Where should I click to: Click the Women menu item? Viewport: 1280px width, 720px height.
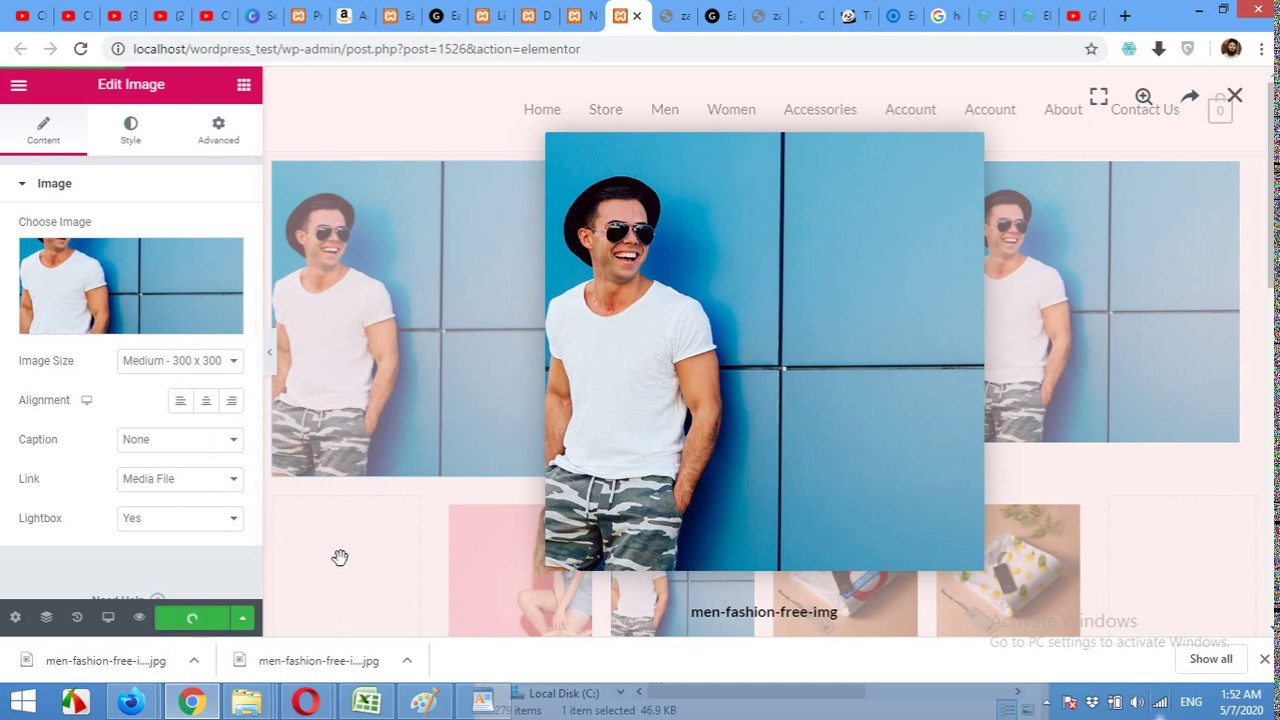[731, 110]
